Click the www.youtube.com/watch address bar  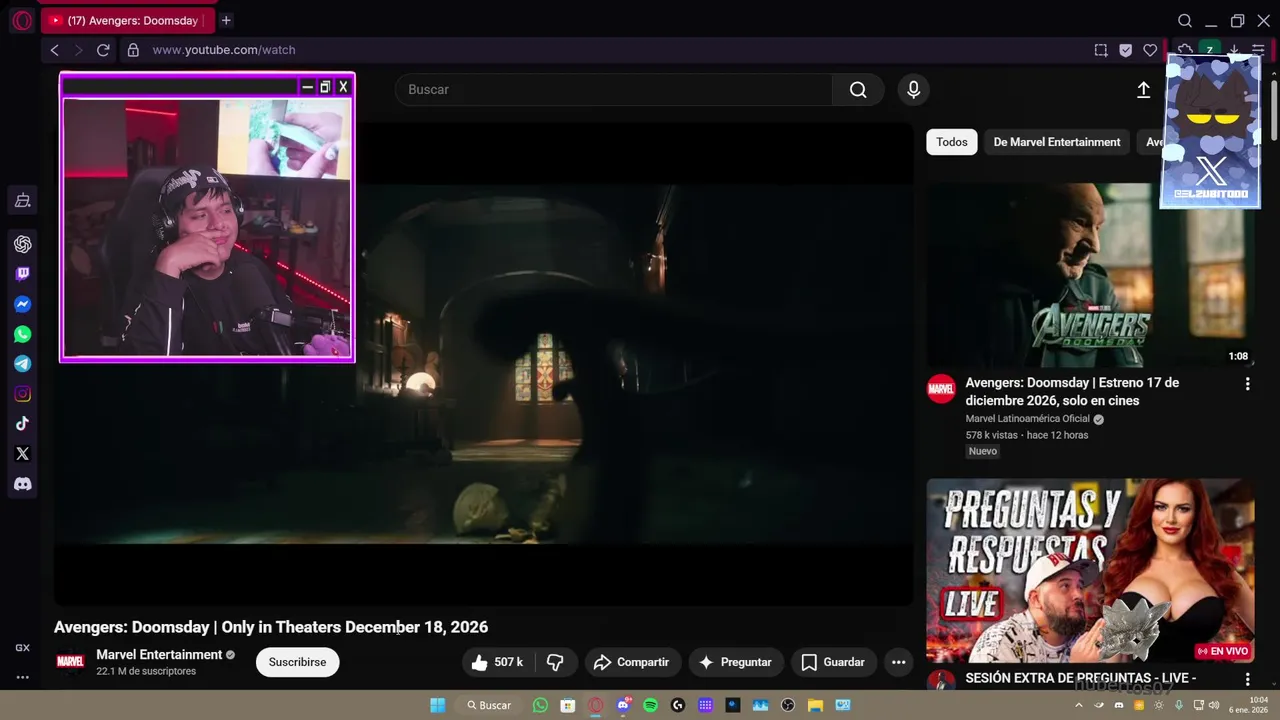point(224,50)
